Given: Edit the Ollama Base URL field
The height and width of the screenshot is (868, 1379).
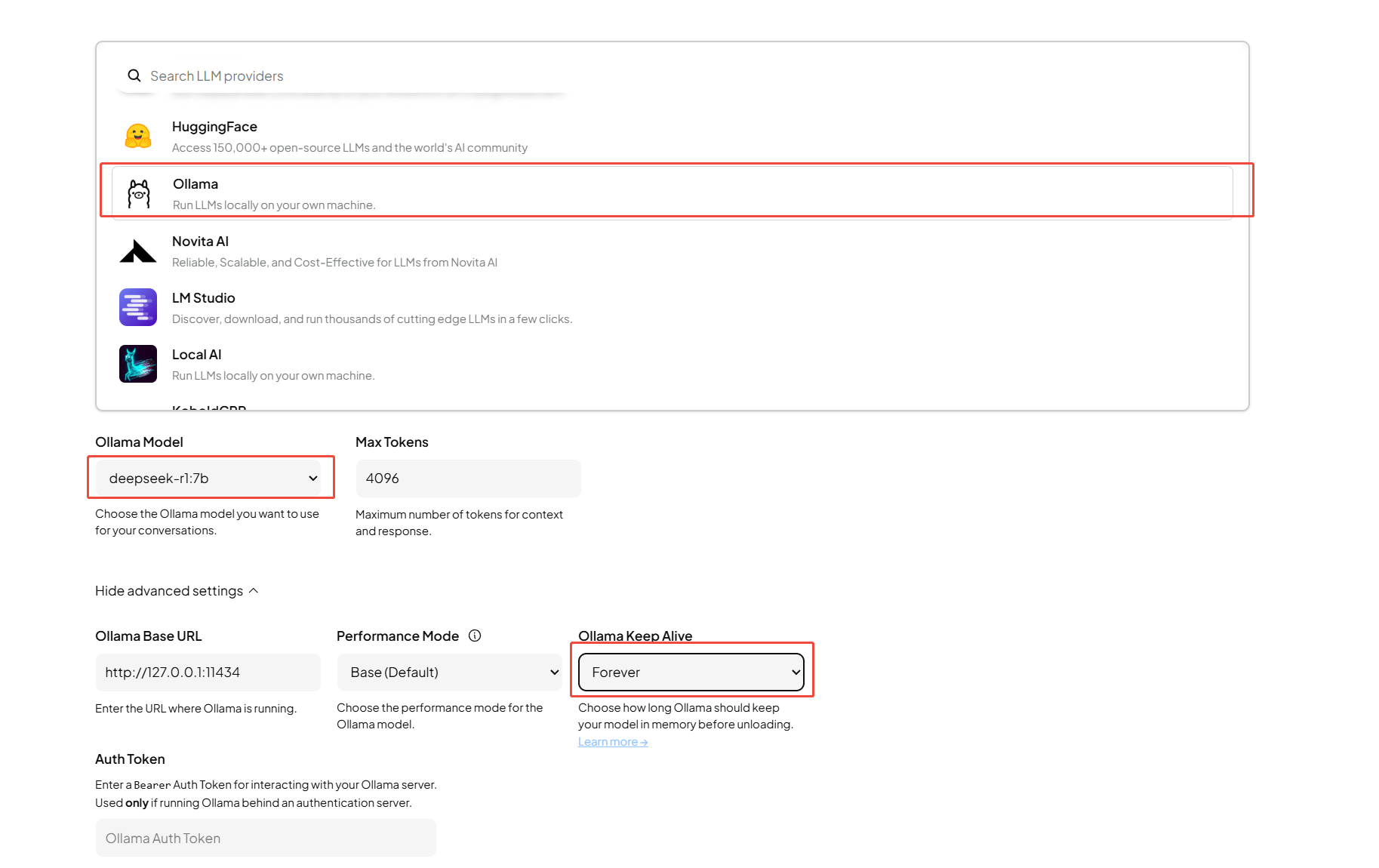Looking at the screenshot, I should (208, 673).
